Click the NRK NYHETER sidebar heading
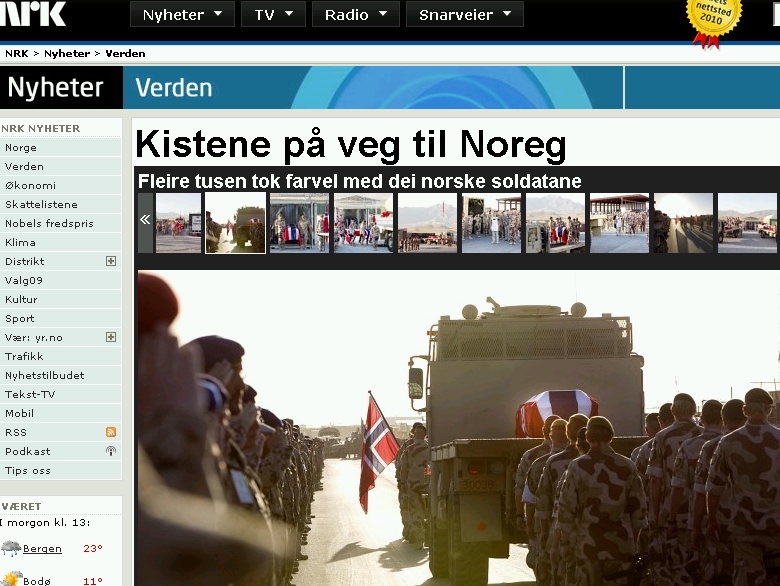Image resolution: width=780 pixels, height=586 pixels. coord(40,128)
